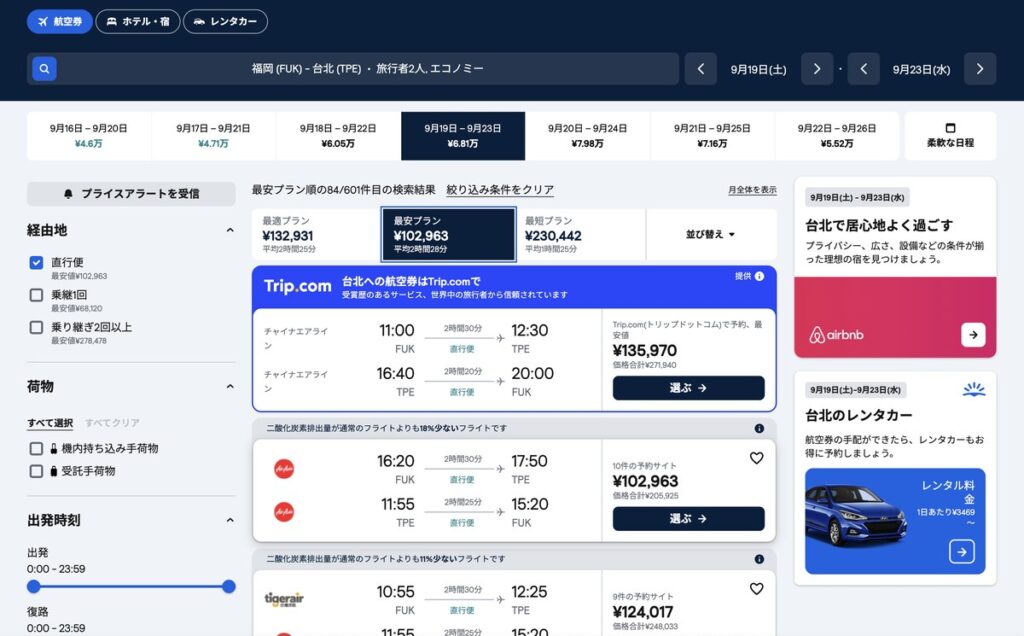Click 絞り込み条件をクリア clear filters link
The height and width of the screenshot is (636, 1024).
click(x=500, y=190)
